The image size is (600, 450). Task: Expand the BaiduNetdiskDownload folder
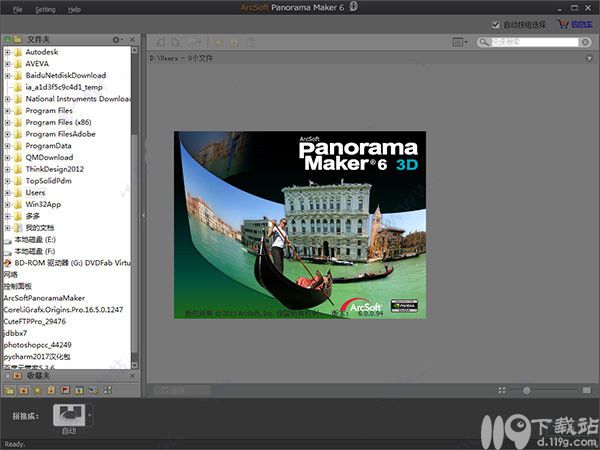[x=7, y=76]
